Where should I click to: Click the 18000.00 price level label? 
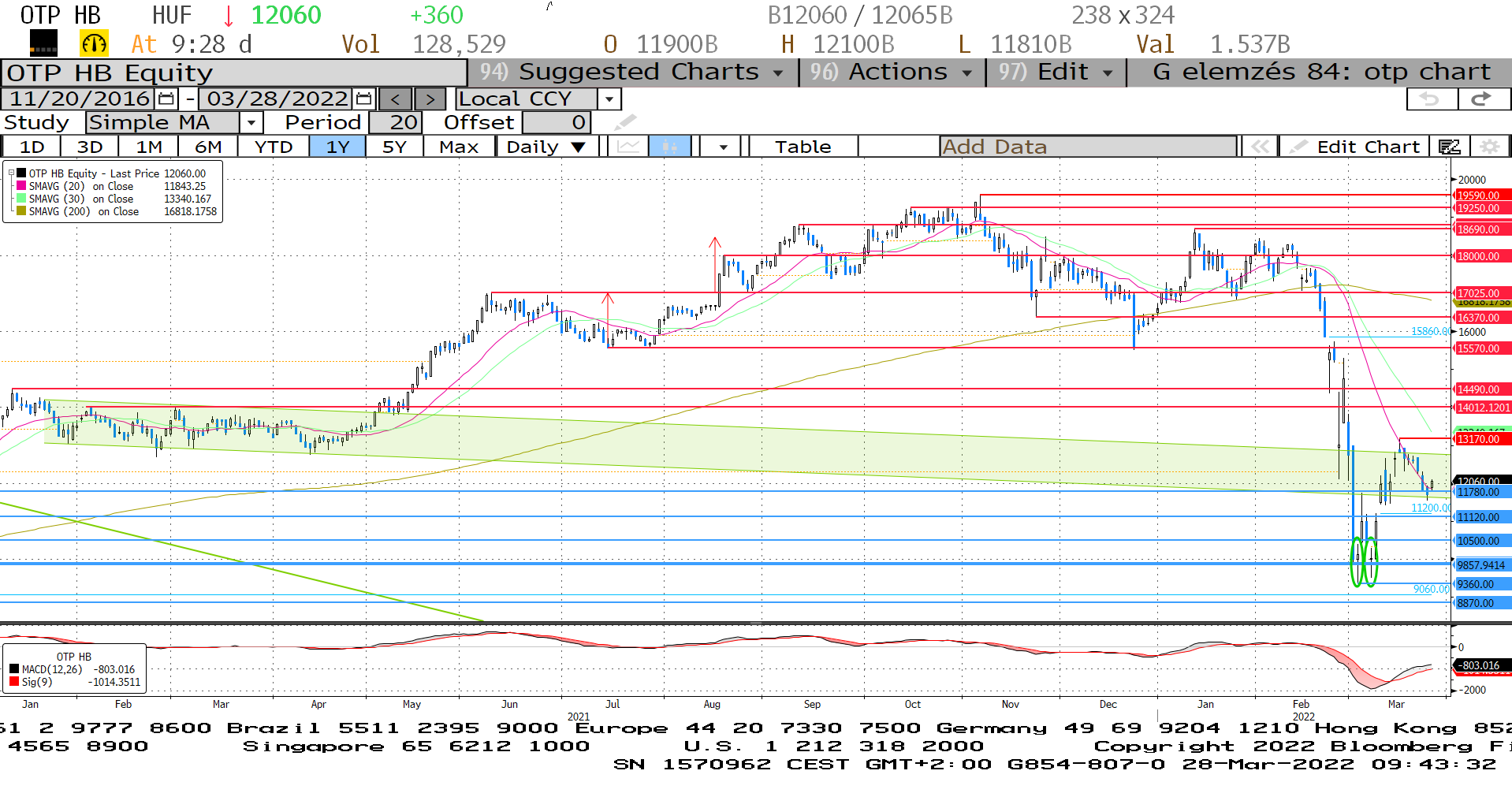pyautogui.click(x=1482, y=256)
